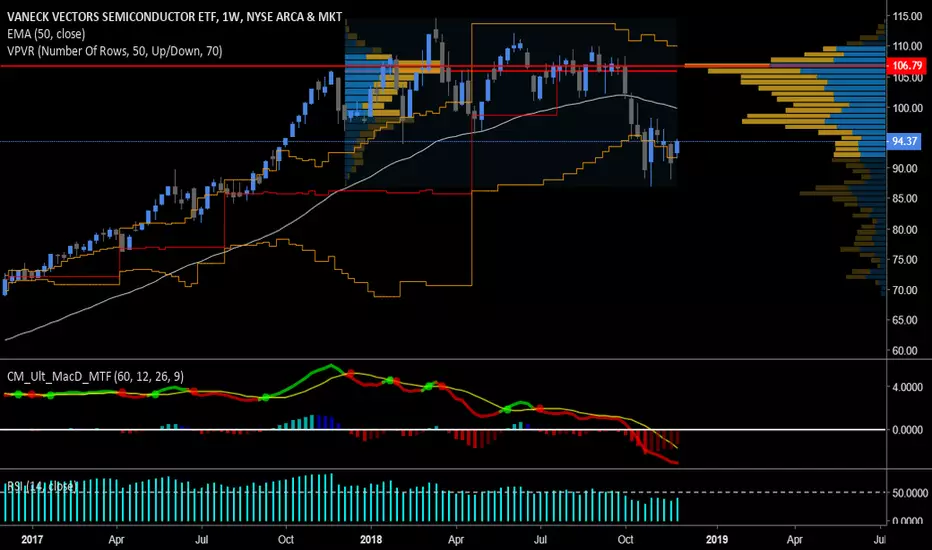Click the 2017 label on the time axis
This screenshot has width=932, height=550.
click(x=32, y=539)
